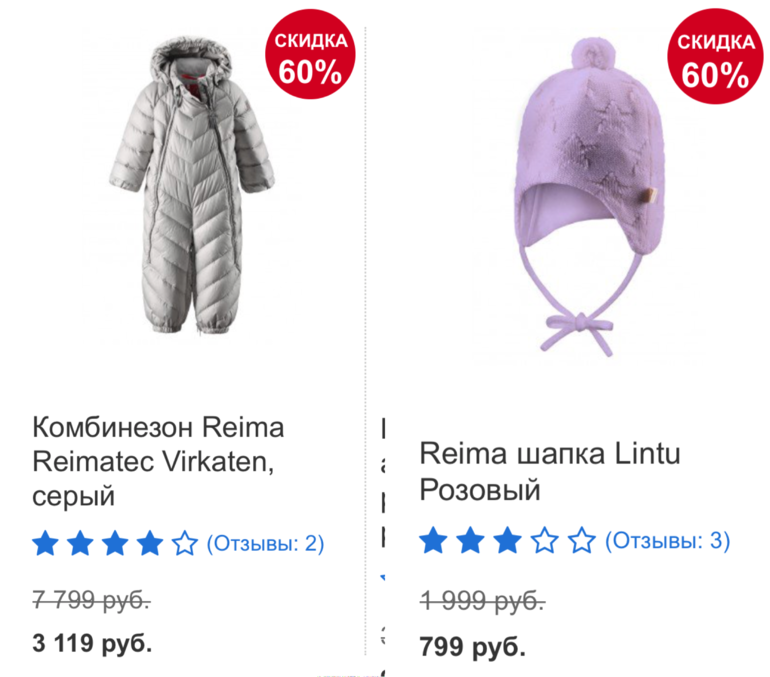Viewport: 770px width, 677px height.
Task: Click the empty fifth star under the Lintu hat
Action: pyautogui.click(x=581, y=542)
